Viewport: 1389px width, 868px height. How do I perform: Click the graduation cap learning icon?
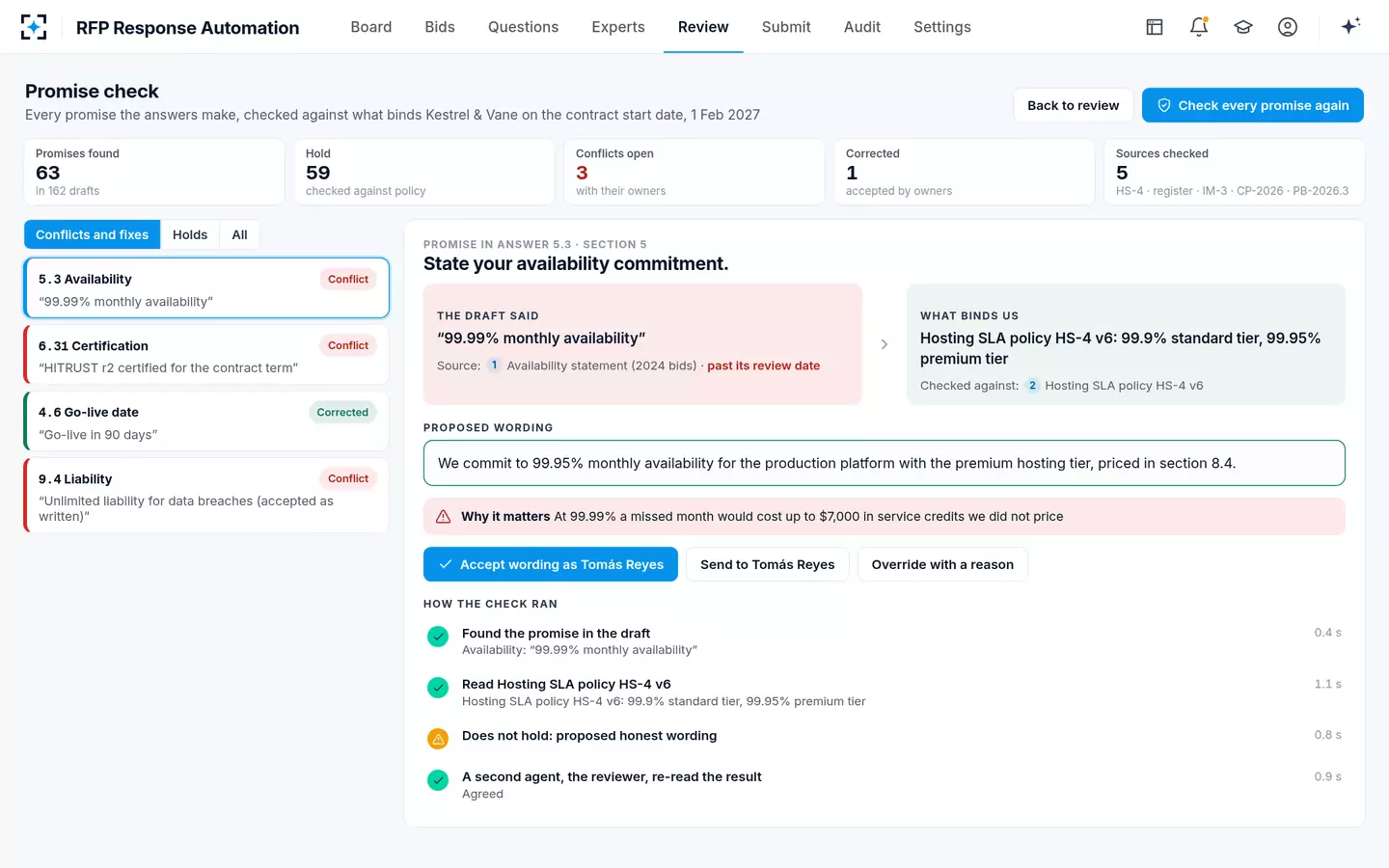click(1243, 27)
